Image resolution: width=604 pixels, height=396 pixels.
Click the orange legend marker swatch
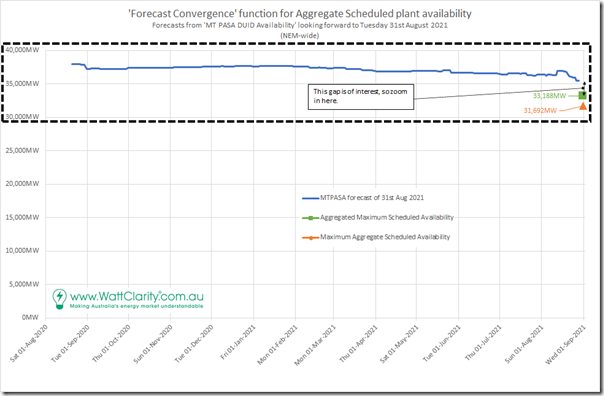click(311, 238)
